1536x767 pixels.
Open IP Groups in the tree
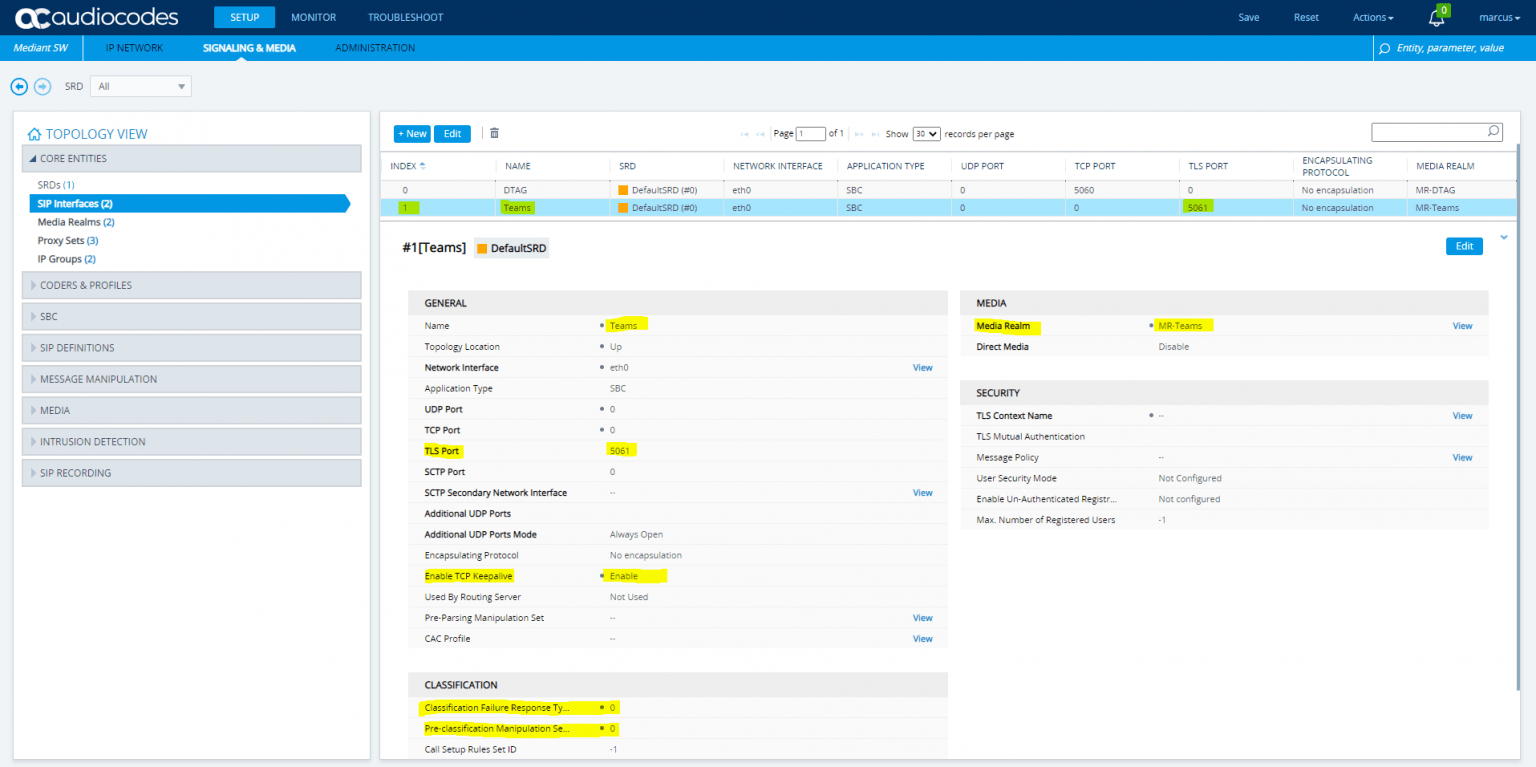click(66, 259)
